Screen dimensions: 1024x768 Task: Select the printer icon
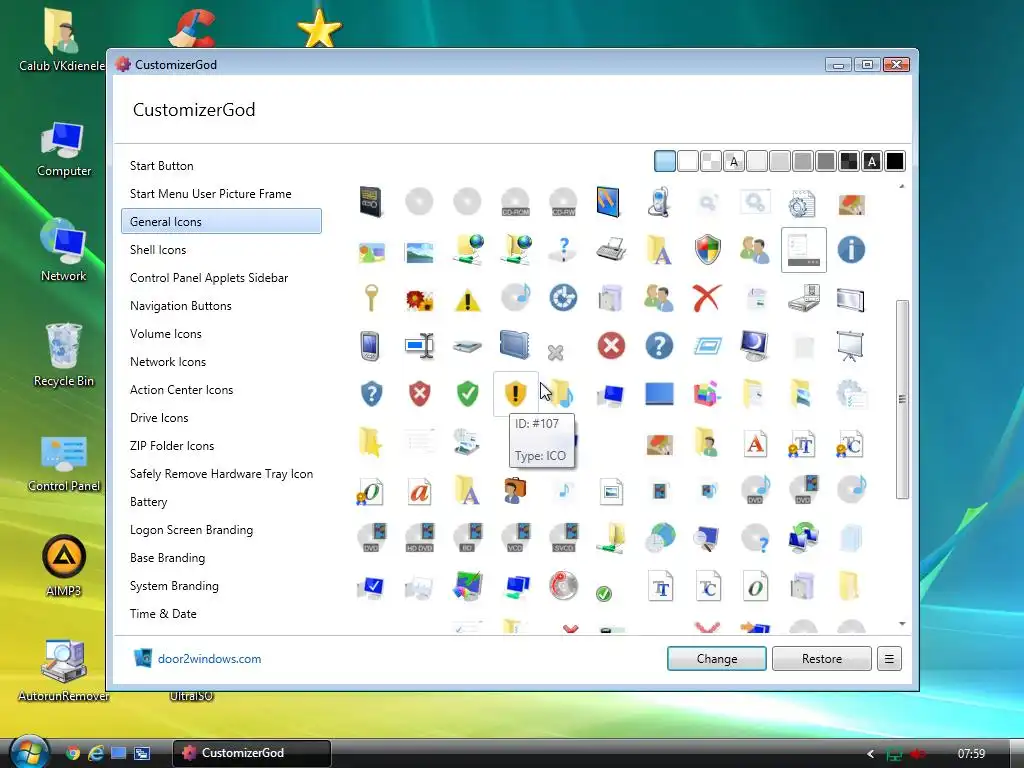(611, 249)
